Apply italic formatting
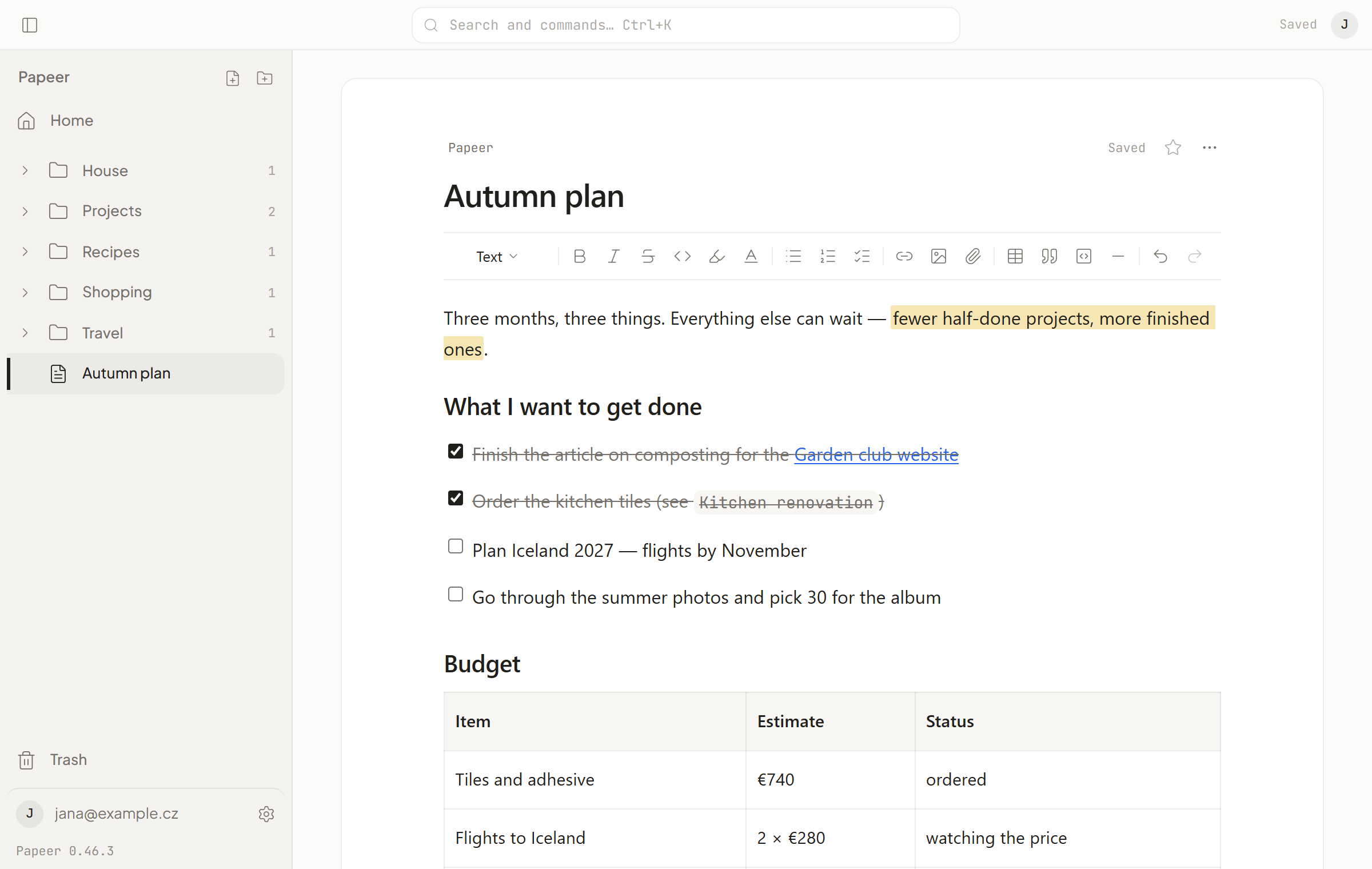Screen dimensions: 1372x869 click(x=614, y=256)
